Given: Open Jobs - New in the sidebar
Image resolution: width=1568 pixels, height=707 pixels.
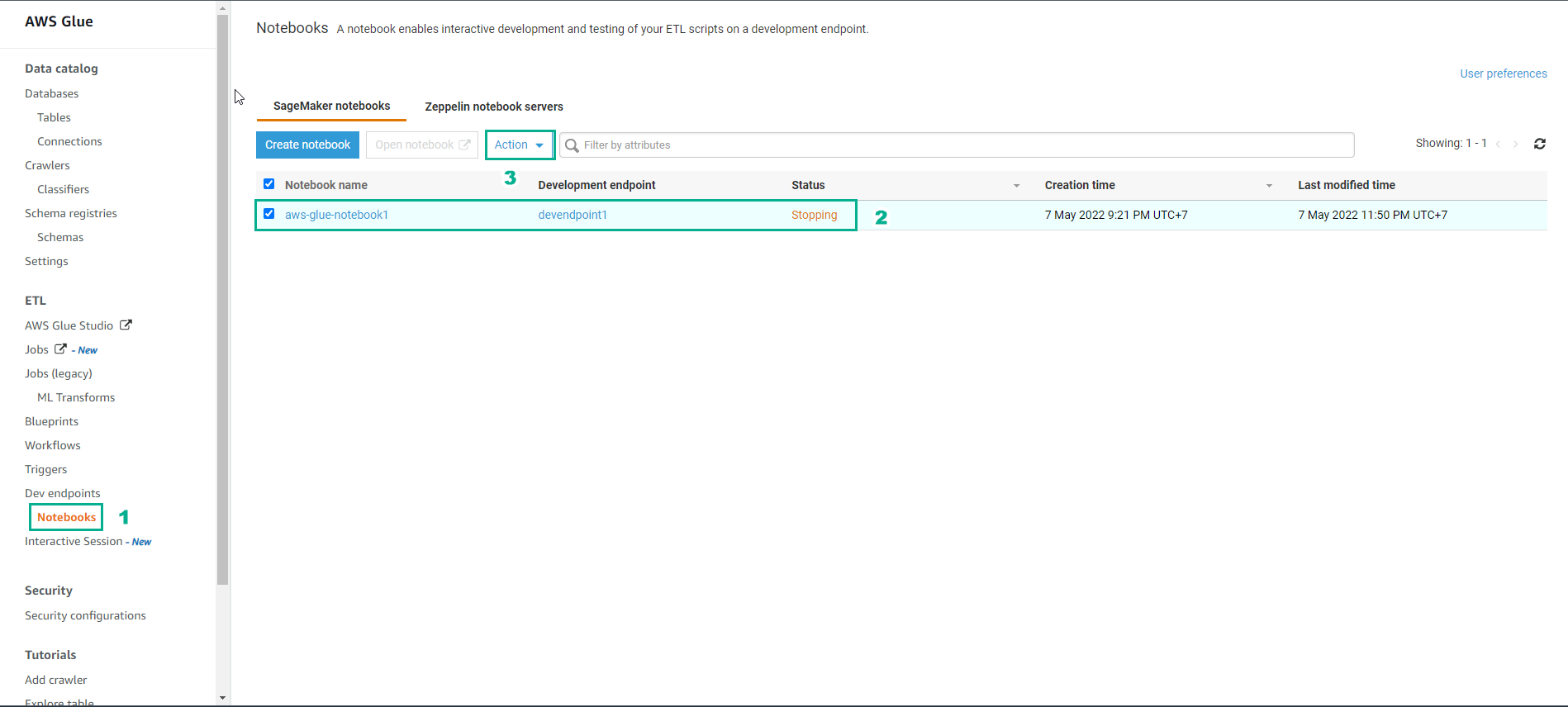Looking at the screenshot, I should pos(61,349).
